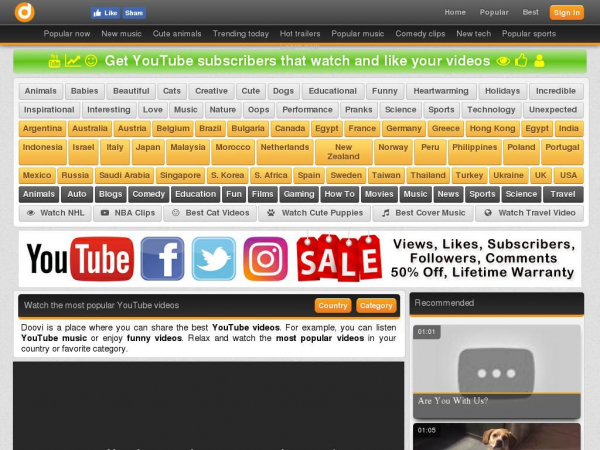Screen dimensions: 600x450
Task: Click the Sign In button
Action: point(566,12)
